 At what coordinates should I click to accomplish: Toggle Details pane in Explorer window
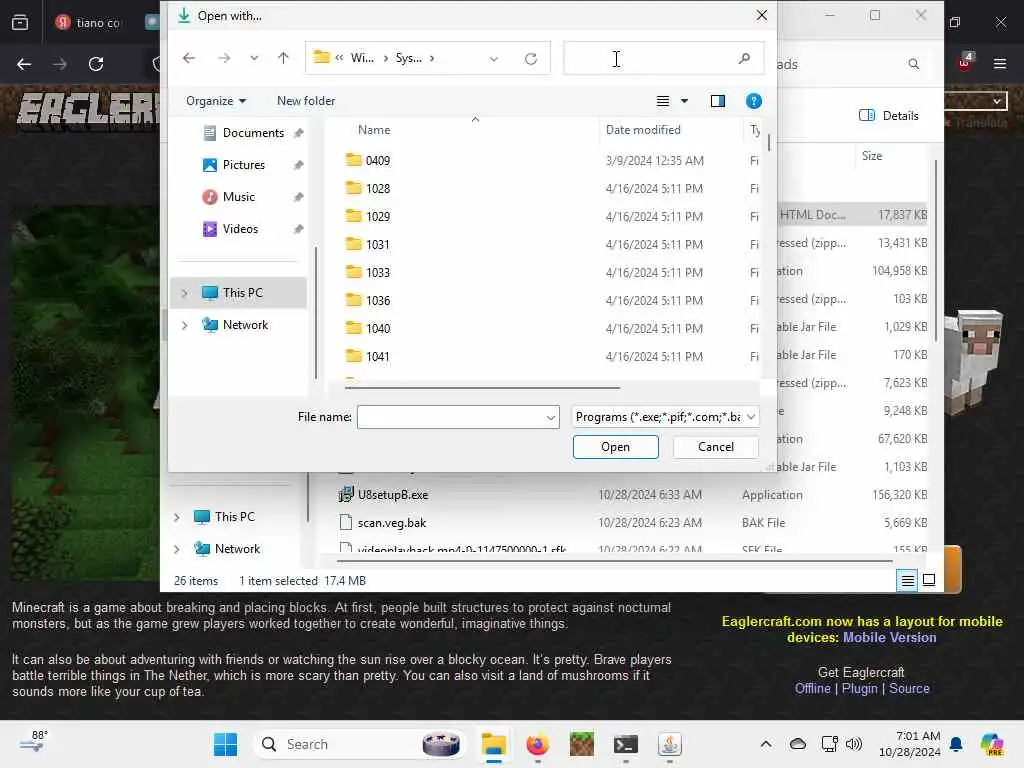pyautogui.click(x=888, y=116)
